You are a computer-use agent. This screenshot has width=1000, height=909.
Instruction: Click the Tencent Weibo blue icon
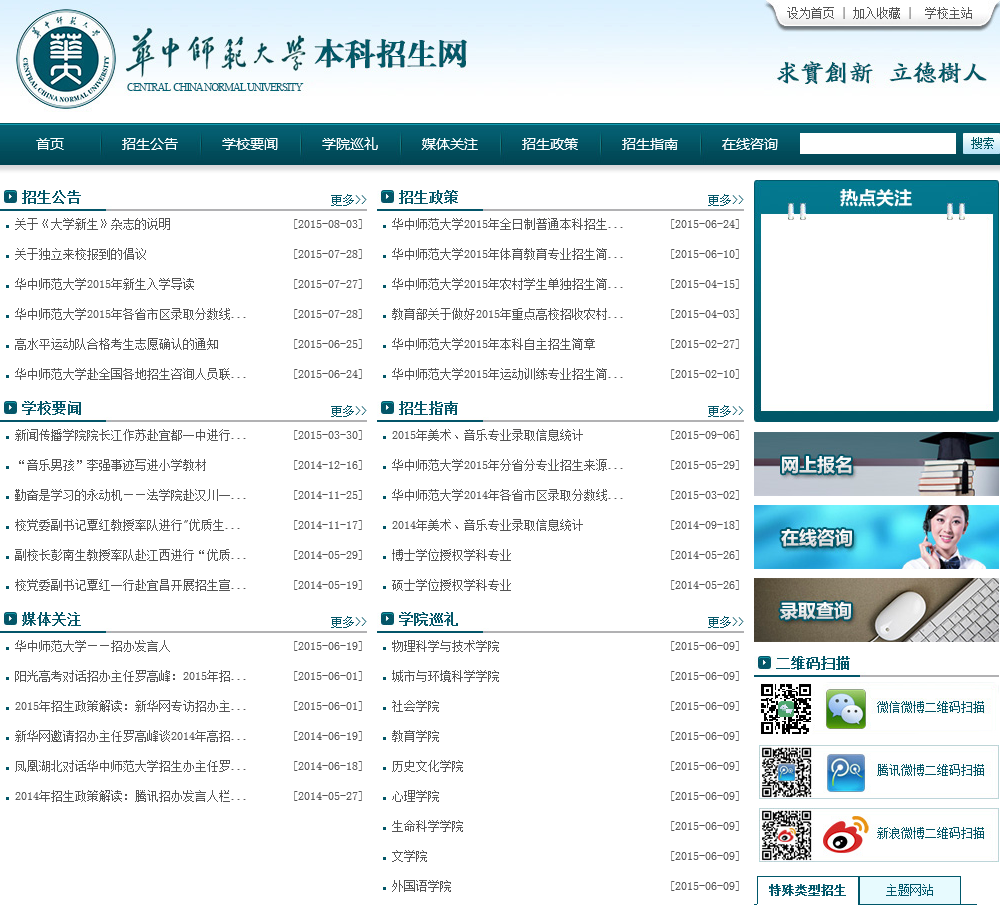coord(846,772)
